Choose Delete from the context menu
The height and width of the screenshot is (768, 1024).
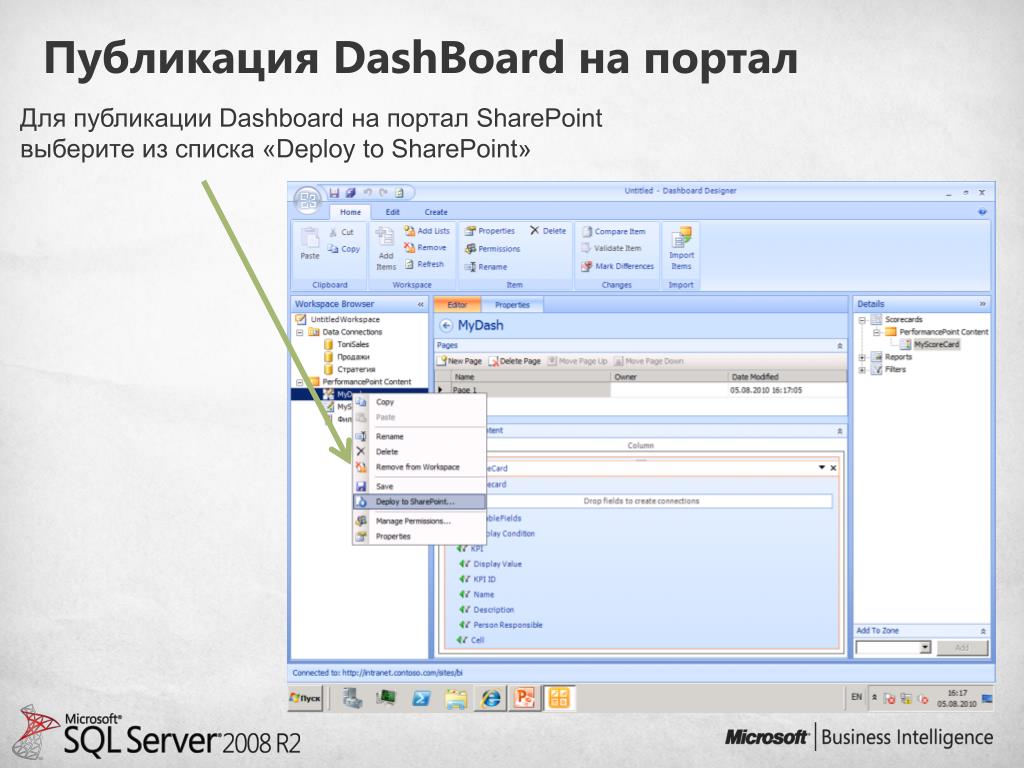(419, 452)
